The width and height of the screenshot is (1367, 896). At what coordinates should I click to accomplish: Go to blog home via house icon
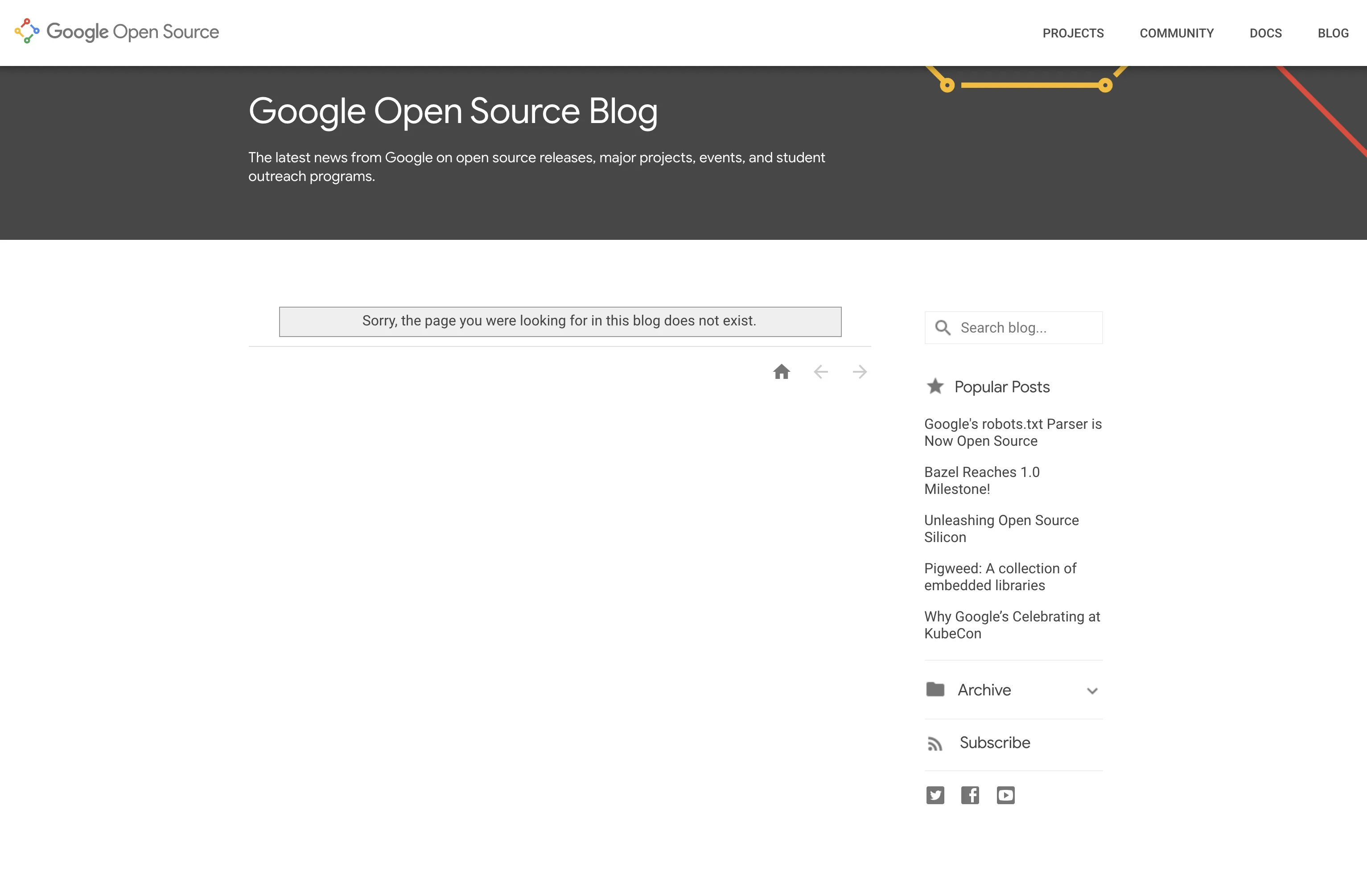coord(781,372)
